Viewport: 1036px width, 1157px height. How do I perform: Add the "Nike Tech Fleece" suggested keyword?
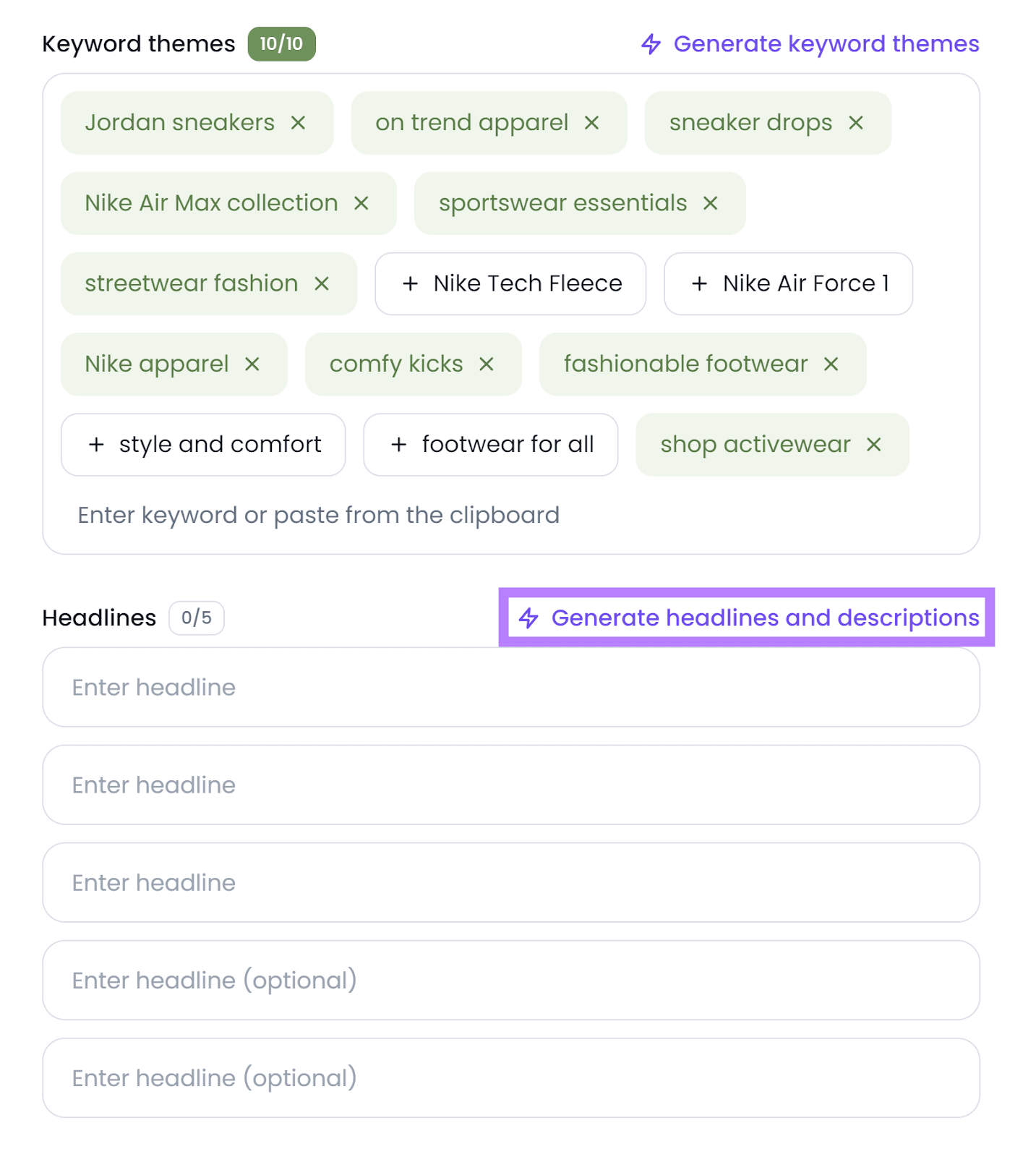pyautogui.click(x=510, y=283)
